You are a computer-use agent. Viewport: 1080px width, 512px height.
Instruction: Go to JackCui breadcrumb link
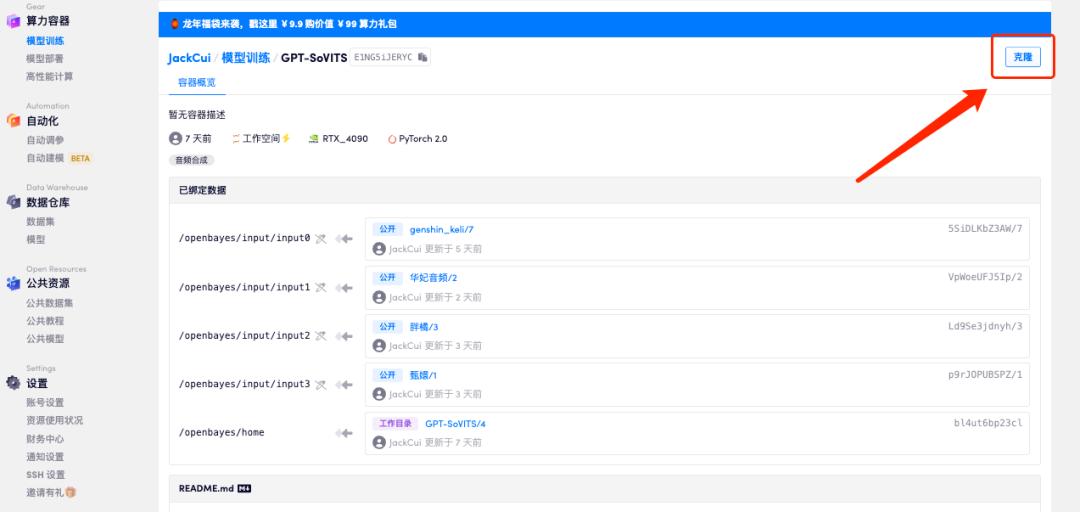(x=189, y=58)
